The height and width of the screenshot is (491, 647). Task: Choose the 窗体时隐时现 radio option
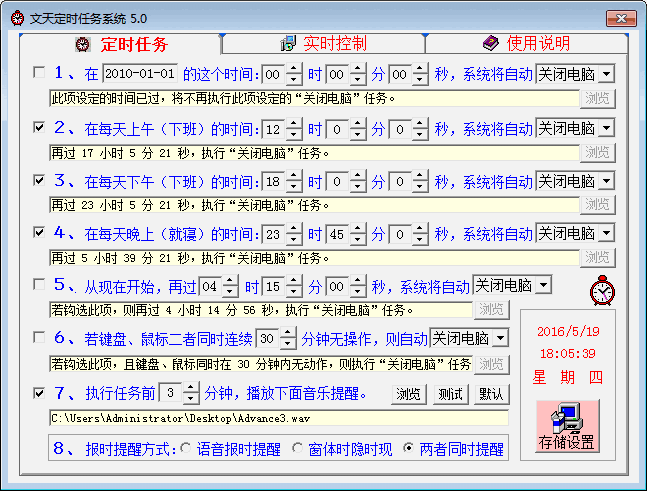[x=297, y=448]
